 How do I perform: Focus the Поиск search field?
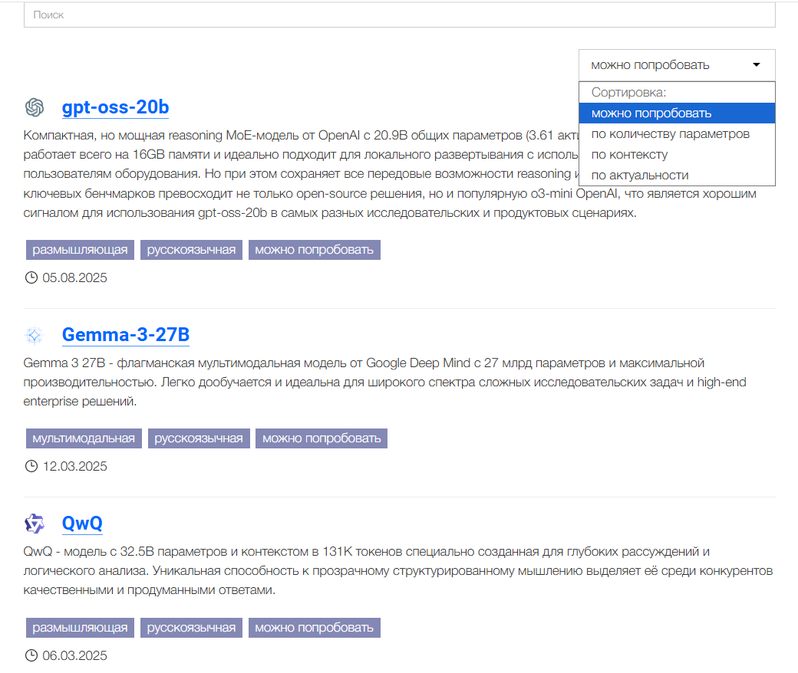coord(399,16)
